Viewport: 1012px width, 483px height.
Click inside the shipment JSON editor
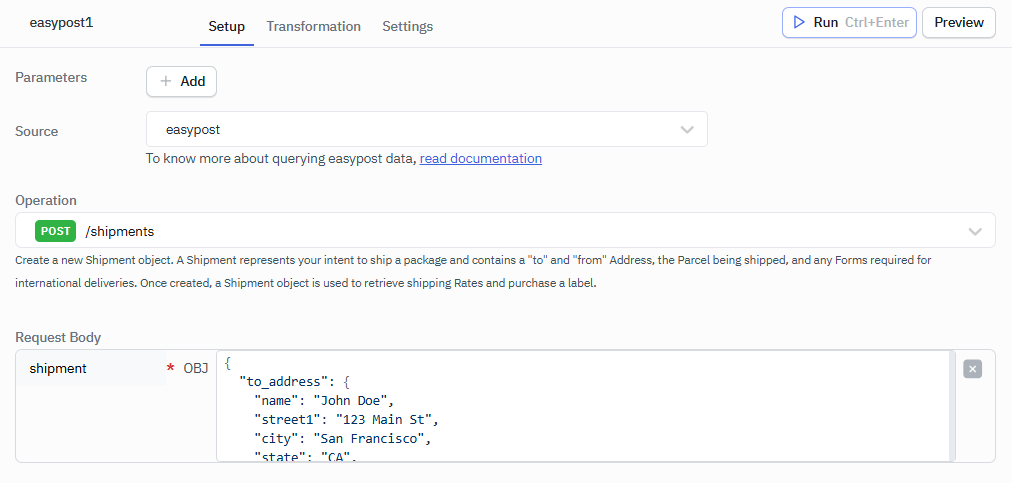pos(584,406)
